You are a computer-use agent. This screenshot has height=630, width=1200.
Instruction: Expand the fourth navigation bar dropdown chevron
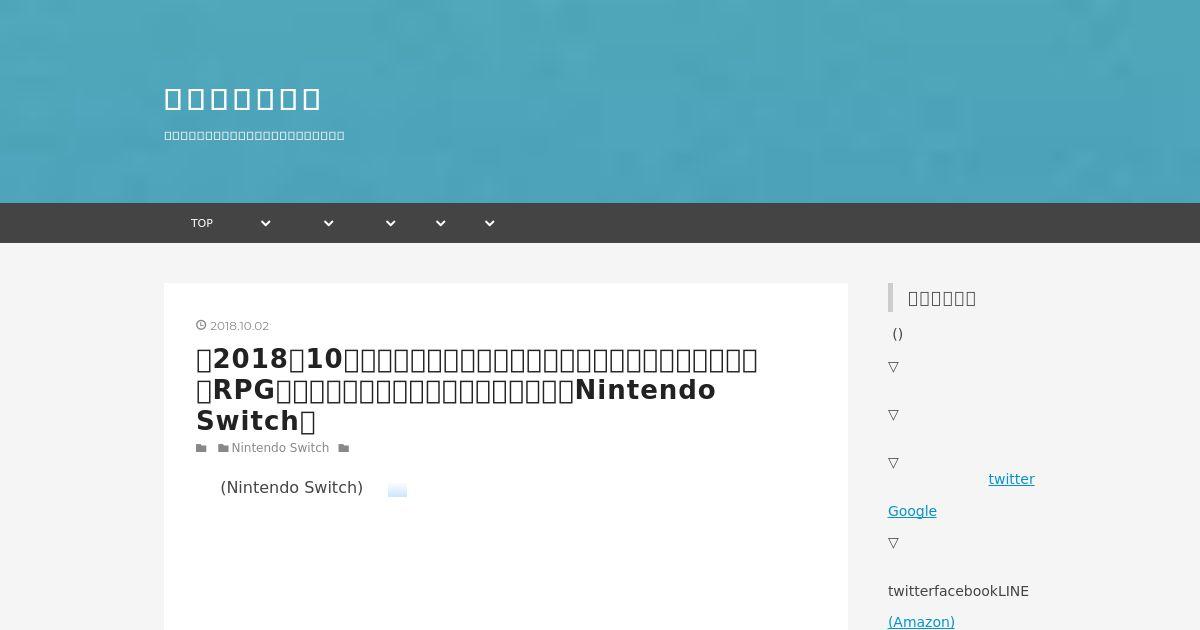440,223
